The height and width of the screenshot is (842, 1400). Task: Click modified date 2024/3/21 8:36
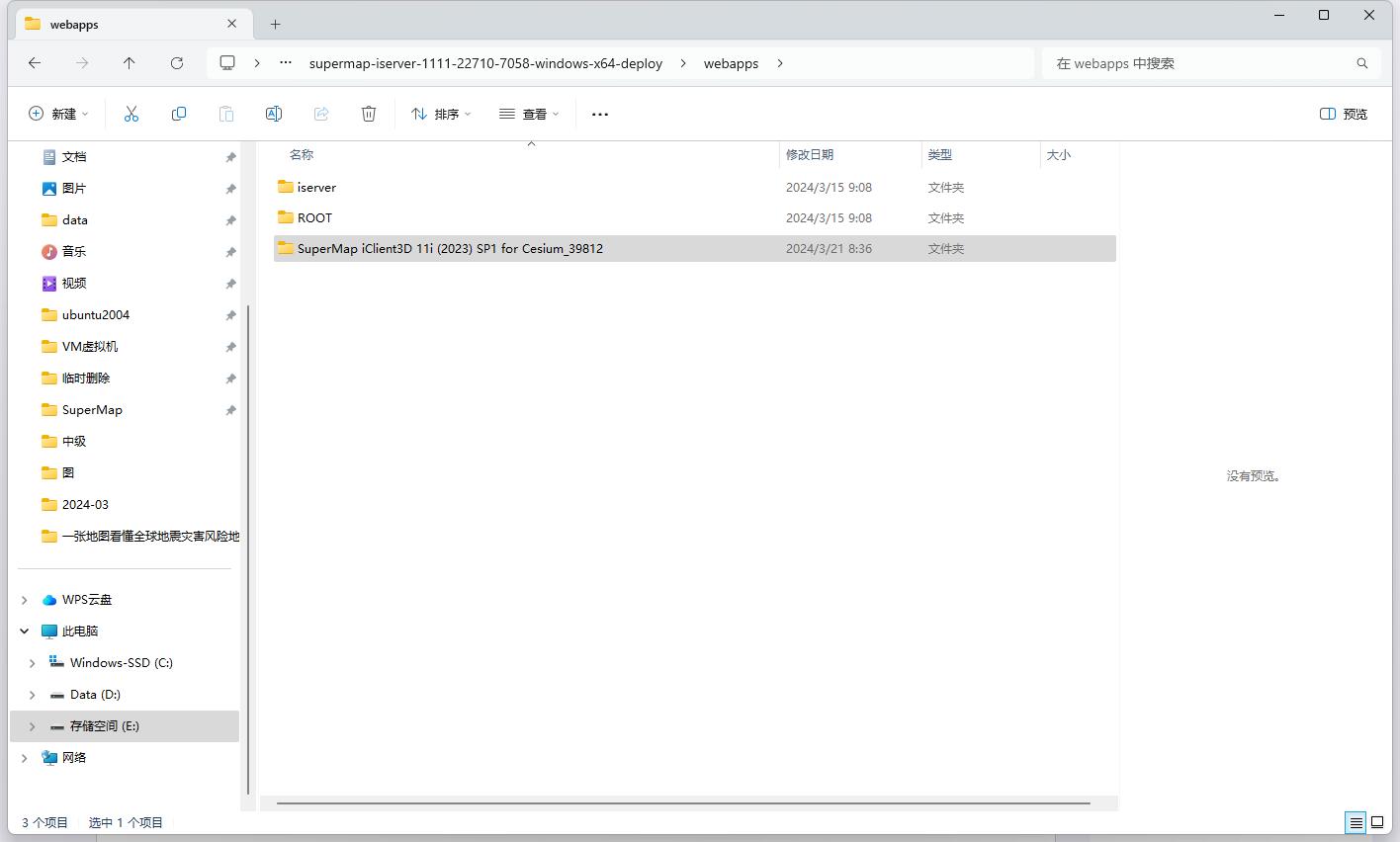(x=829, y=249)
